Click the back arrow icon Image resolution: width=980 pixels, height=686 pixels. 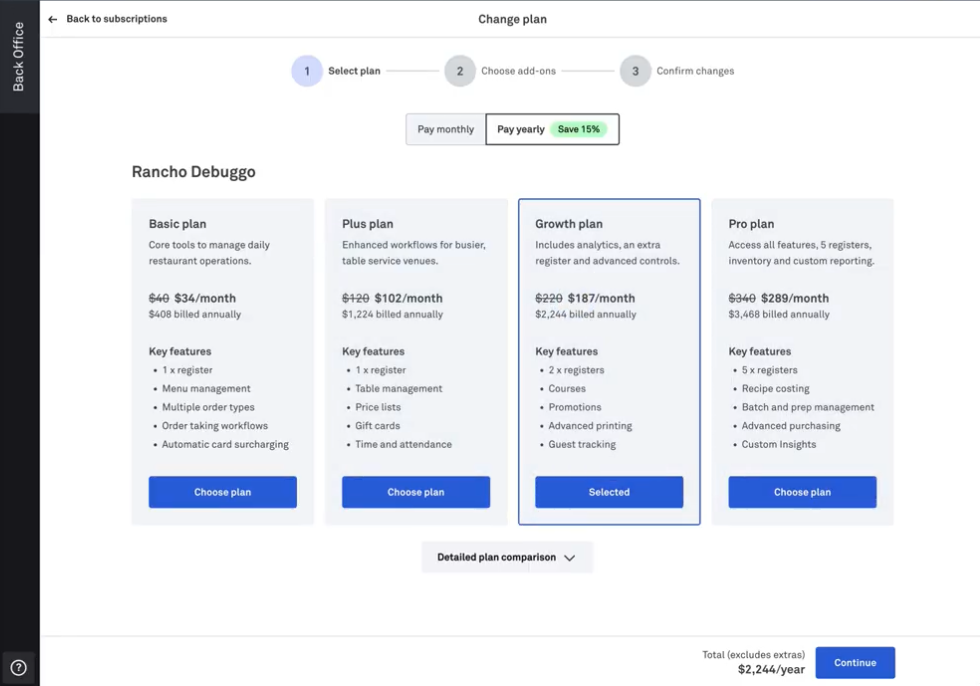tap(52, 19)
